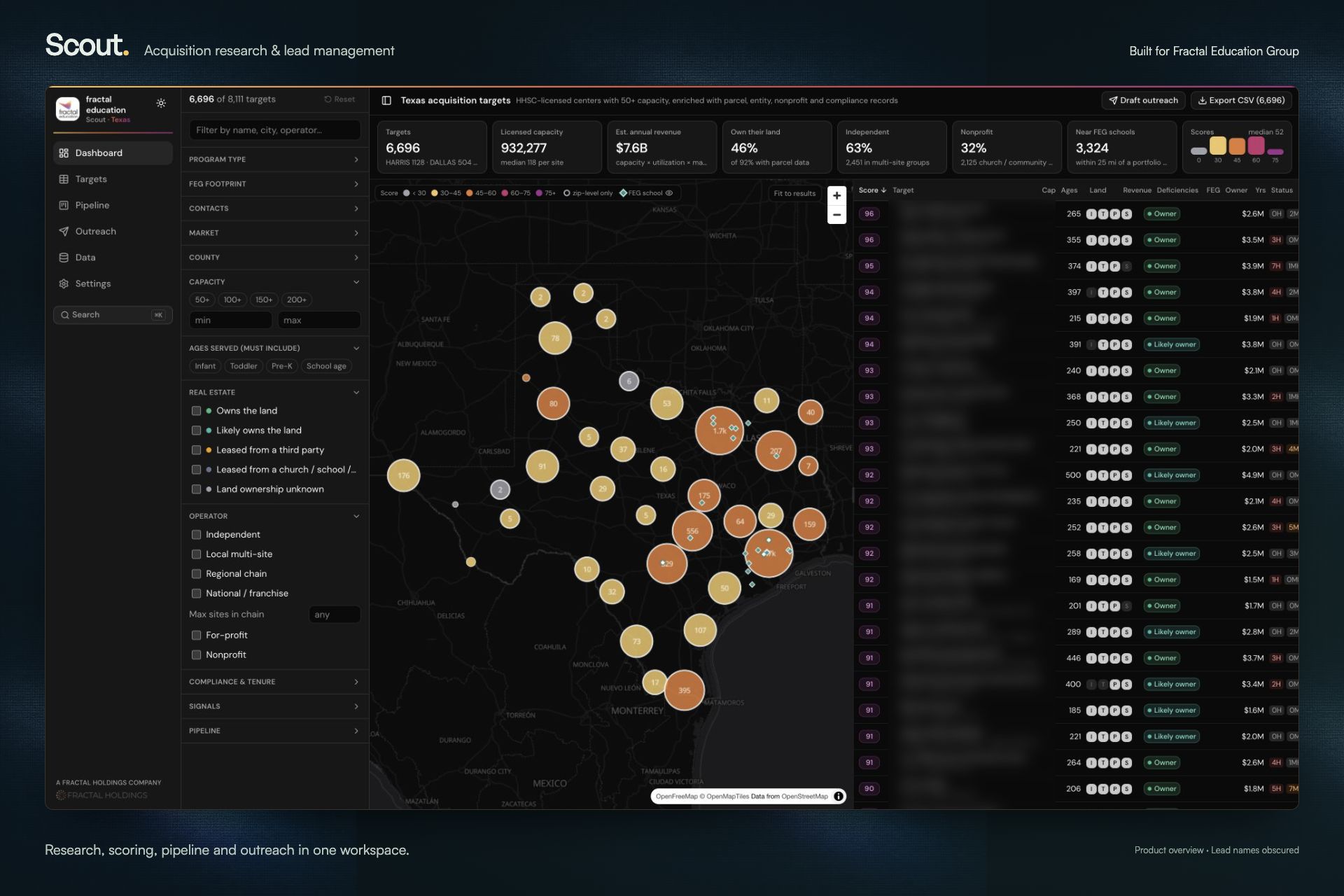Expand the County filter section

click(274, 258)
